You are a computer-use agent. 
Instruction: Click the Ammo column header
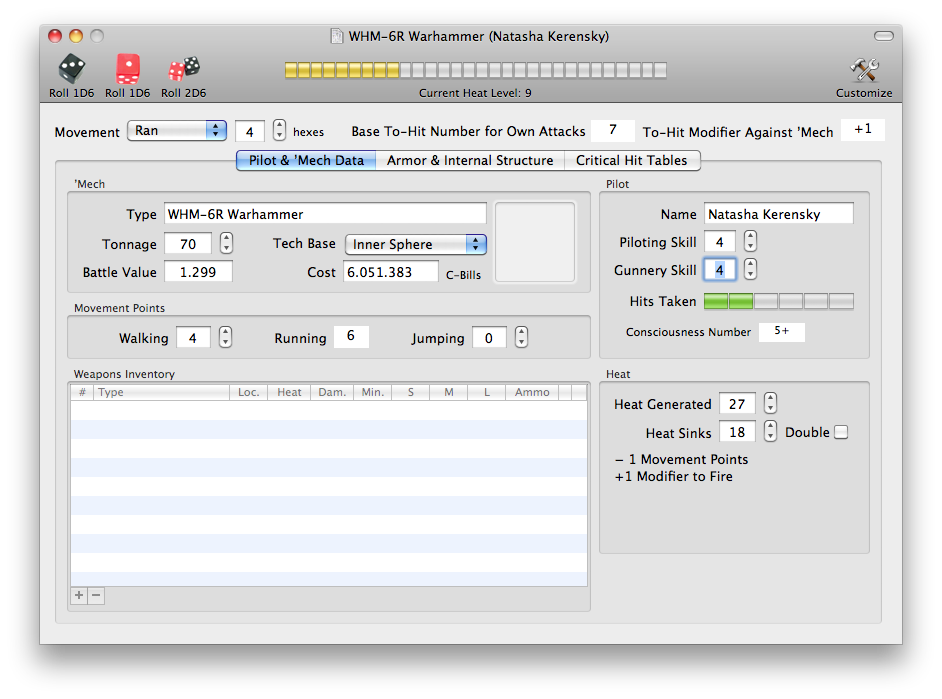(532, 392)
